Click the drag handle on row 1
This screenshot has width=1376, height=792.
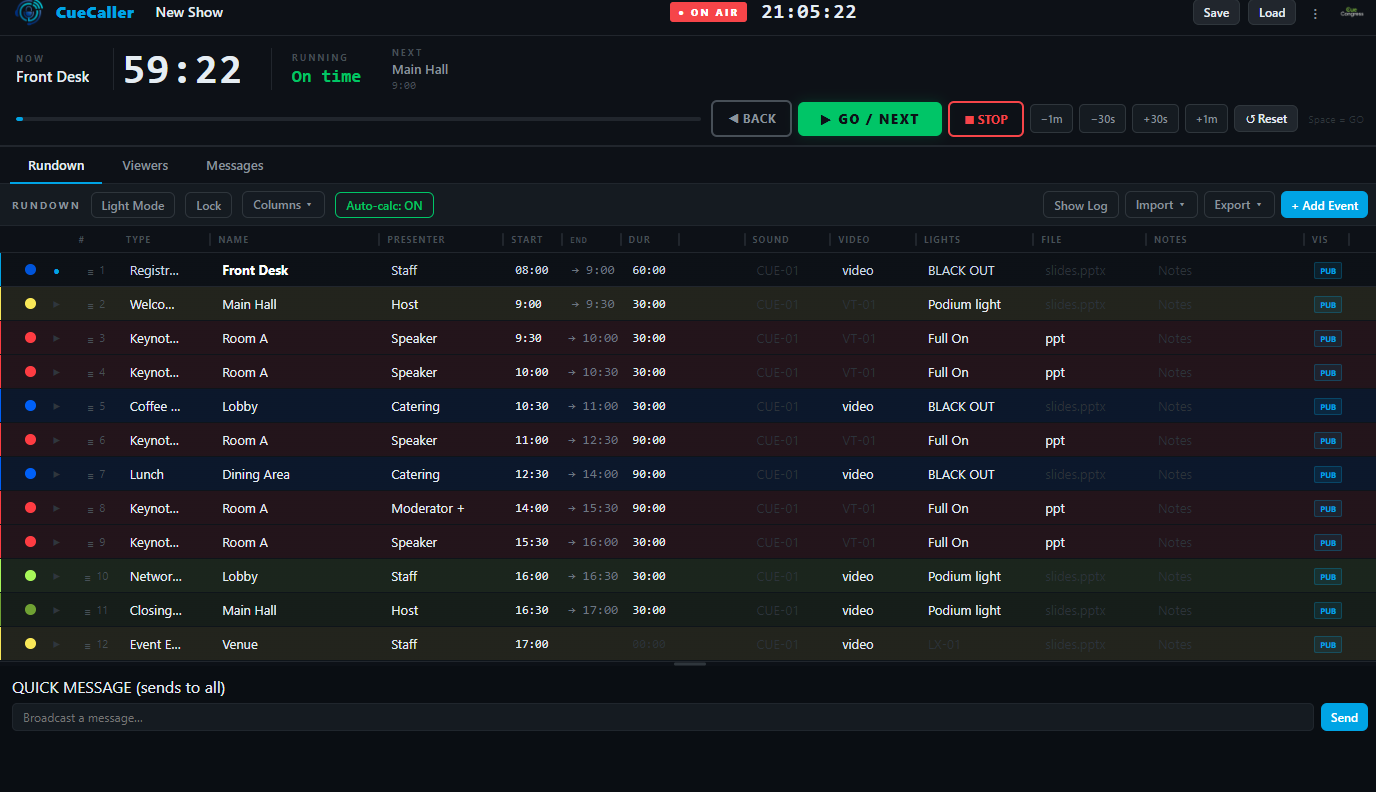[90, 271]
